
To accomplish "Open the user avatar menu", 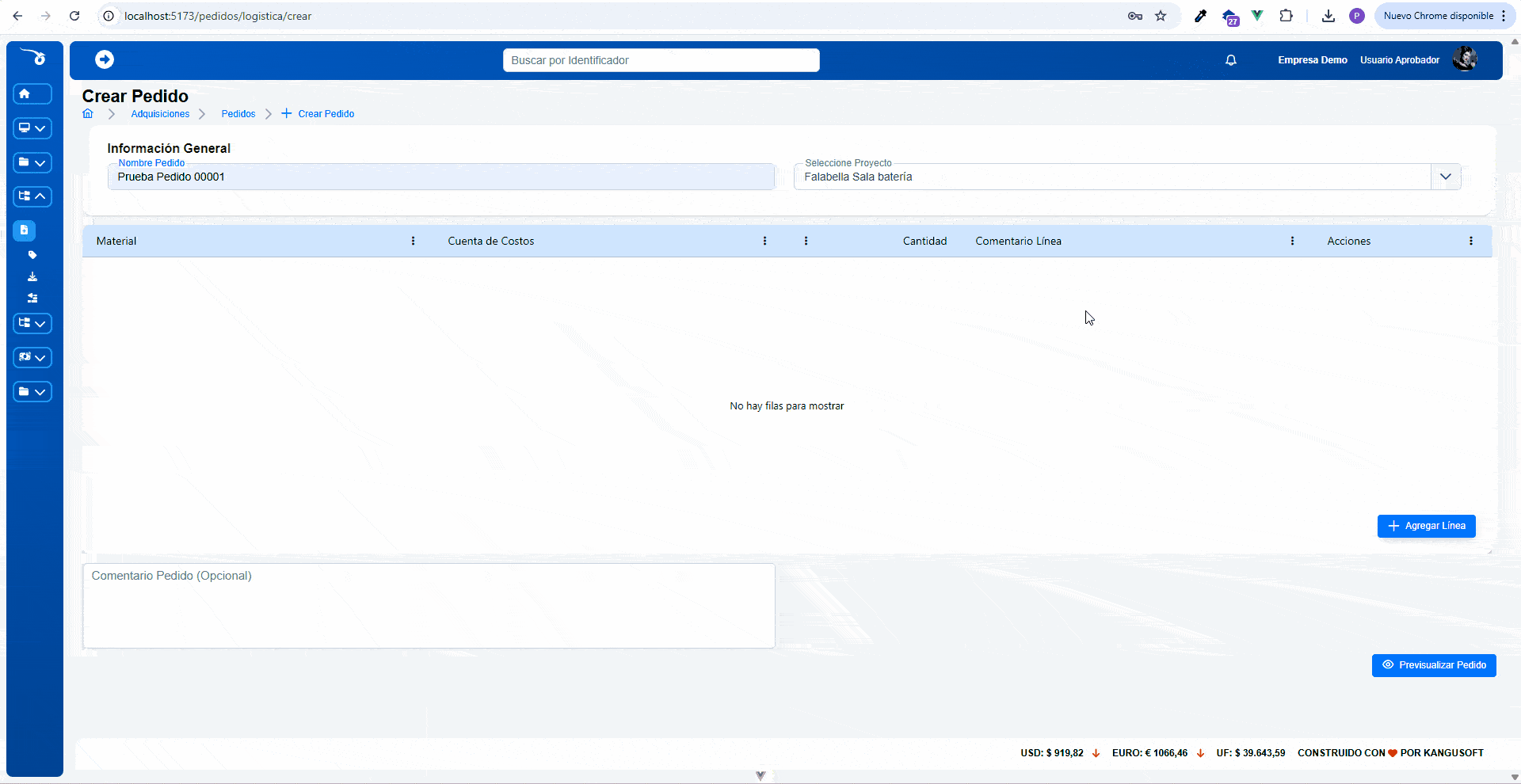I will point(1465,59).
